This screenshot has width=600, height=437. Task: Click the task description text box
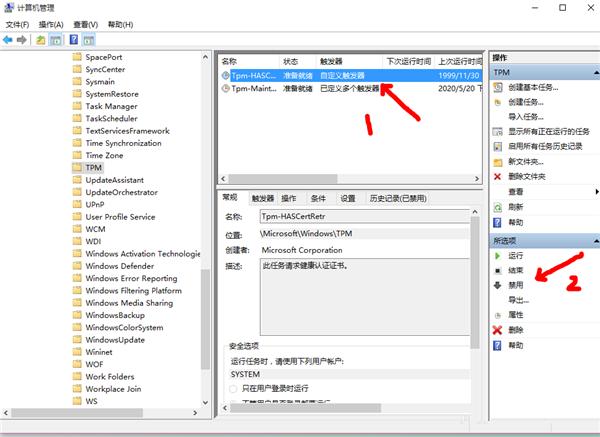(365, 297)
